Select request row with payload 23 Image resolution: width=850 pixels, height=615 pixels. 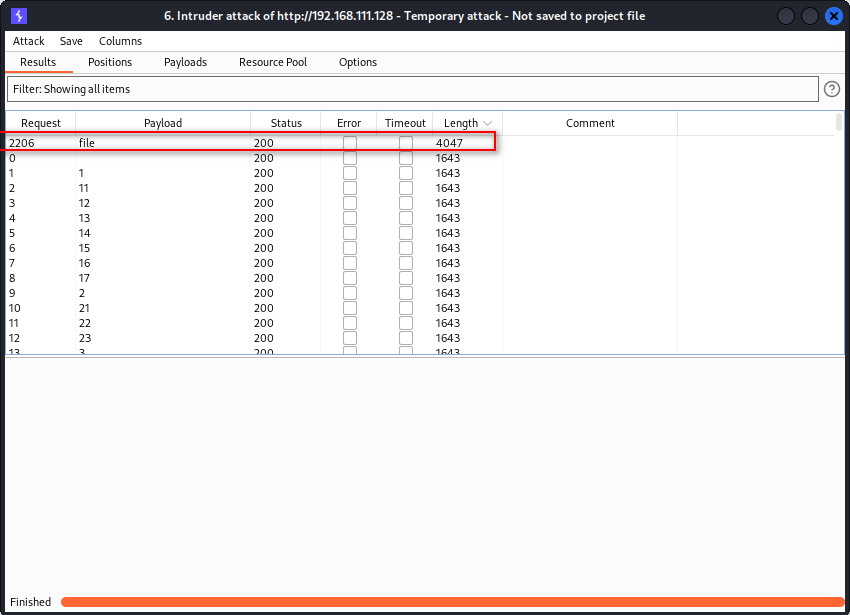(420, 338)
